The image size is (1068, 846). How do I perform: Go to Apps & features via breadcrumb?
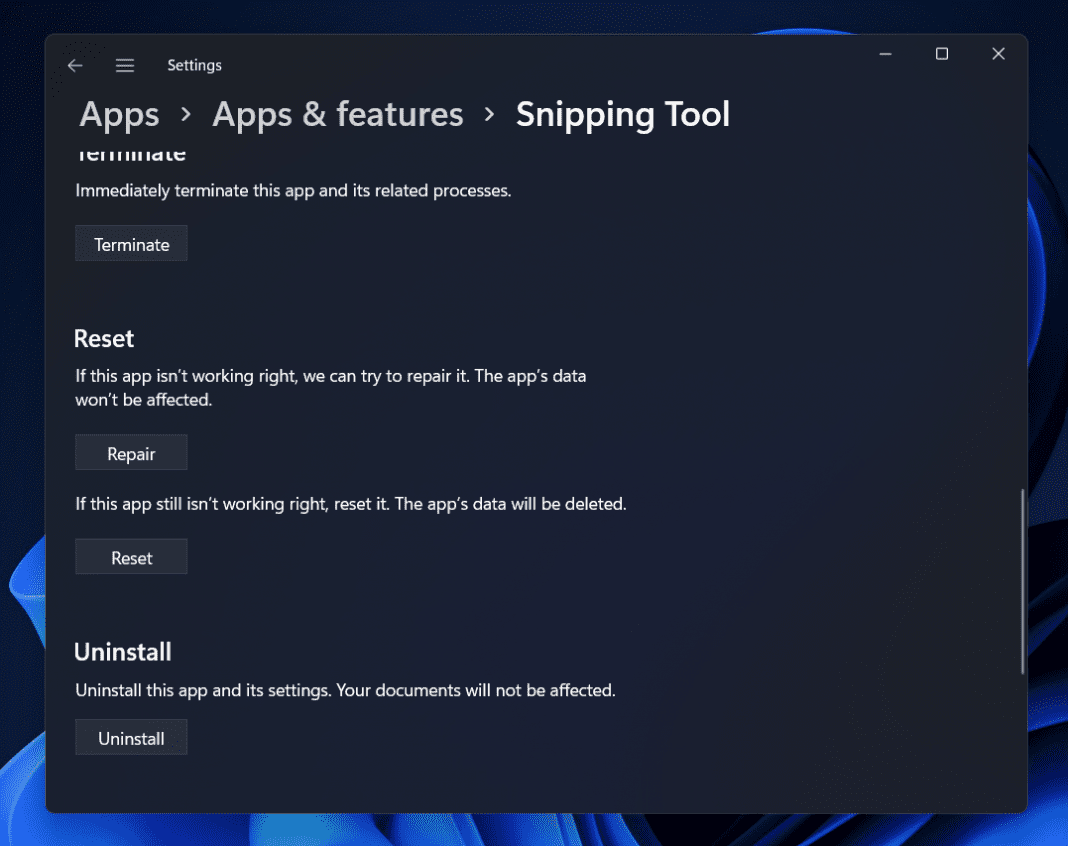337,114
